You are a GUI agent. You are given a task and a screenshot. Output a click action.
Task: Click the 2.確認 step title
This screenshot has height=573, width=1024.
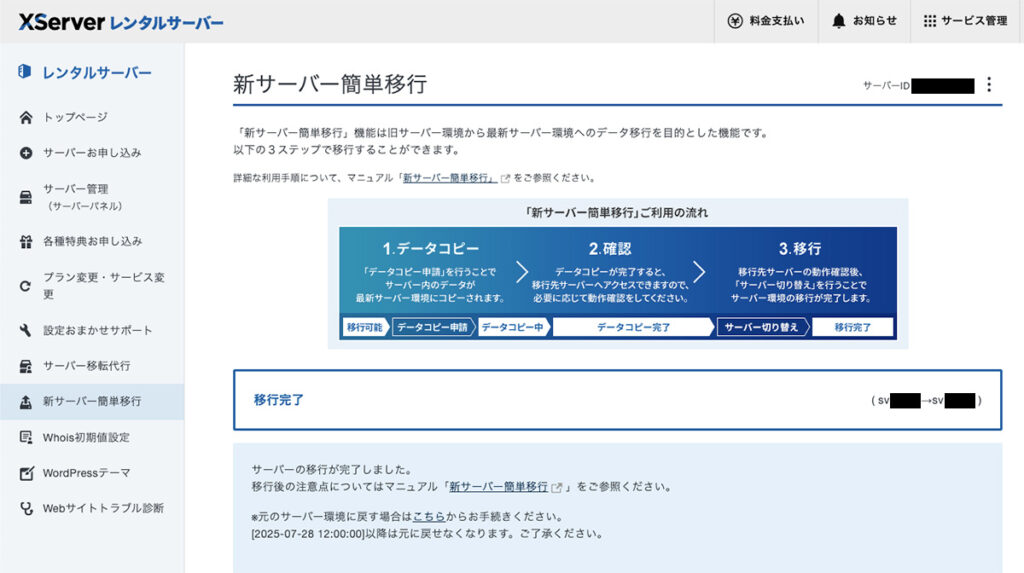(610, 249)
